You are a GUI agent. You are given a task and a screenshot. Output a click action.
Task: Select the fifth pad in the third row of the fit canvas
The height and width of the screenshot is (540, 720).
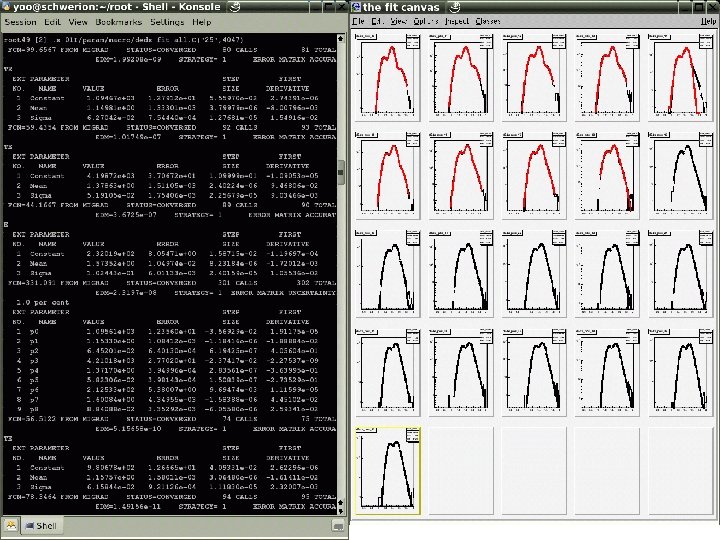point(681,274)
